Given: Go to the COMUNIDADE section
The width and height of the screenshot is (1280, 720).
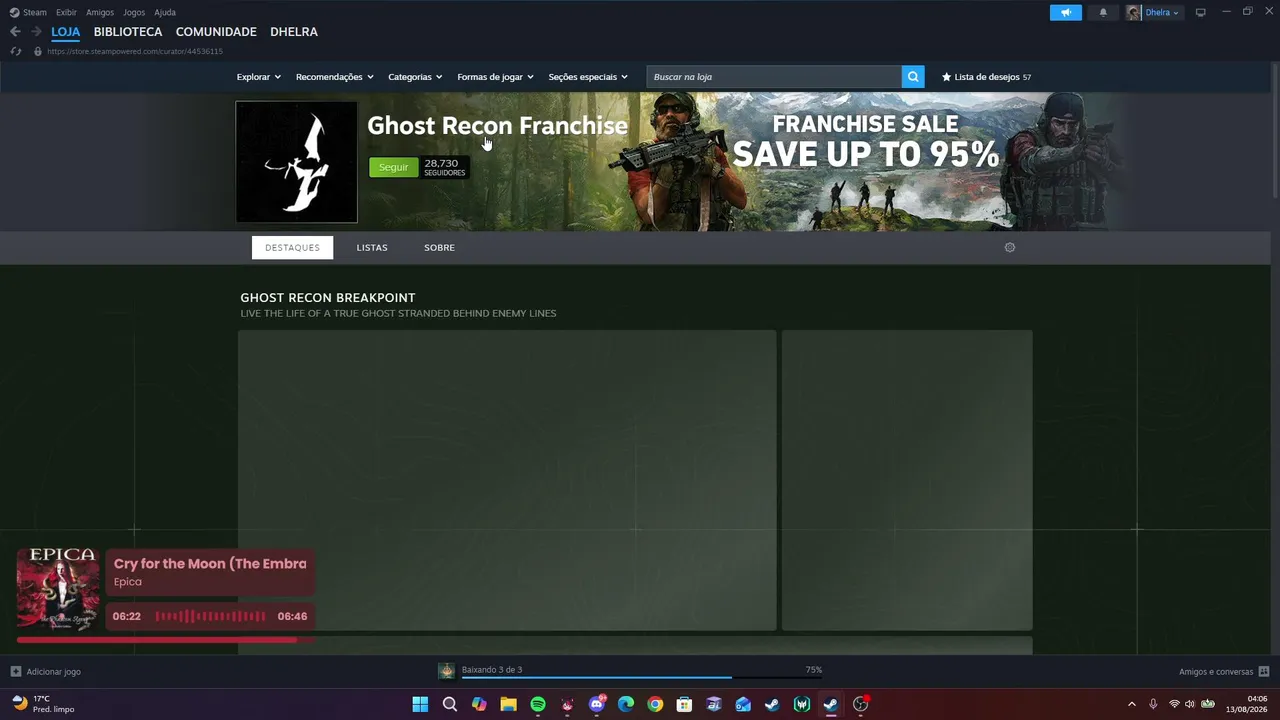Looking at the screenshot, I should pos(216,32).
